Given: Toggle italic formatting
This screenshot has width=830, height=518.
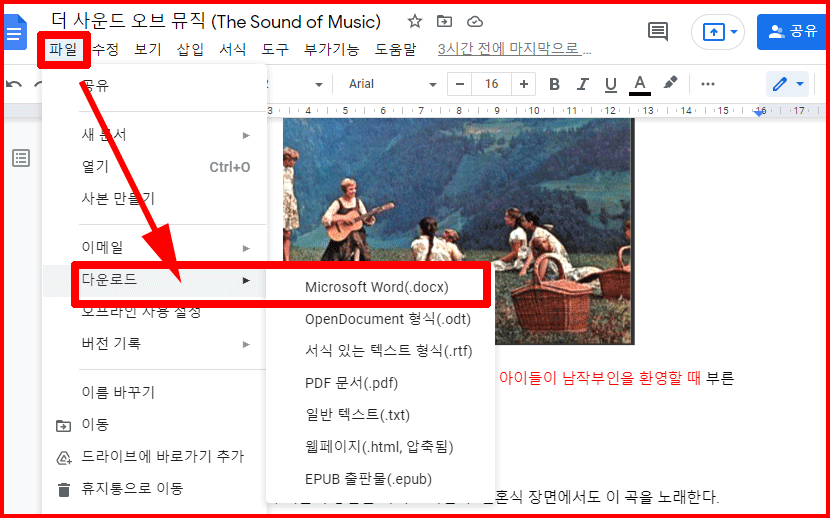Looking at the screenshot, I should pos(583,84).
